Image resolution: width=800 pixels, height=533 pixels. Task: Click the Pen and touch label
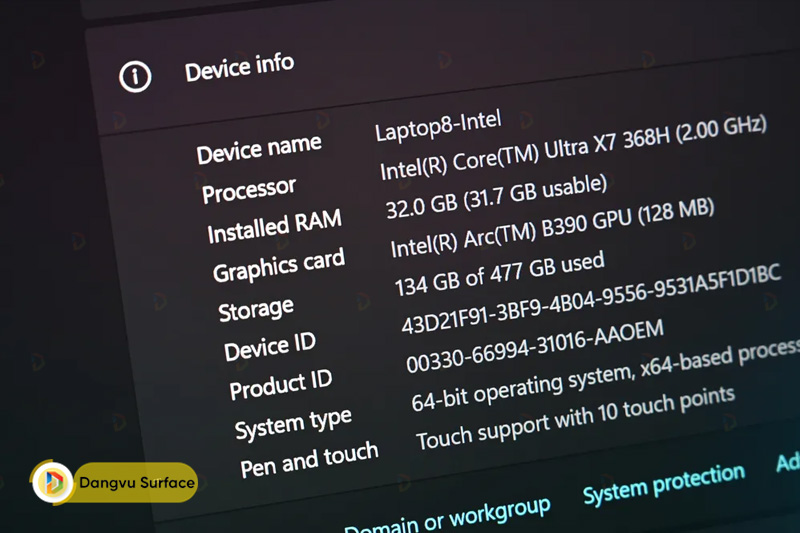[309, 460]
